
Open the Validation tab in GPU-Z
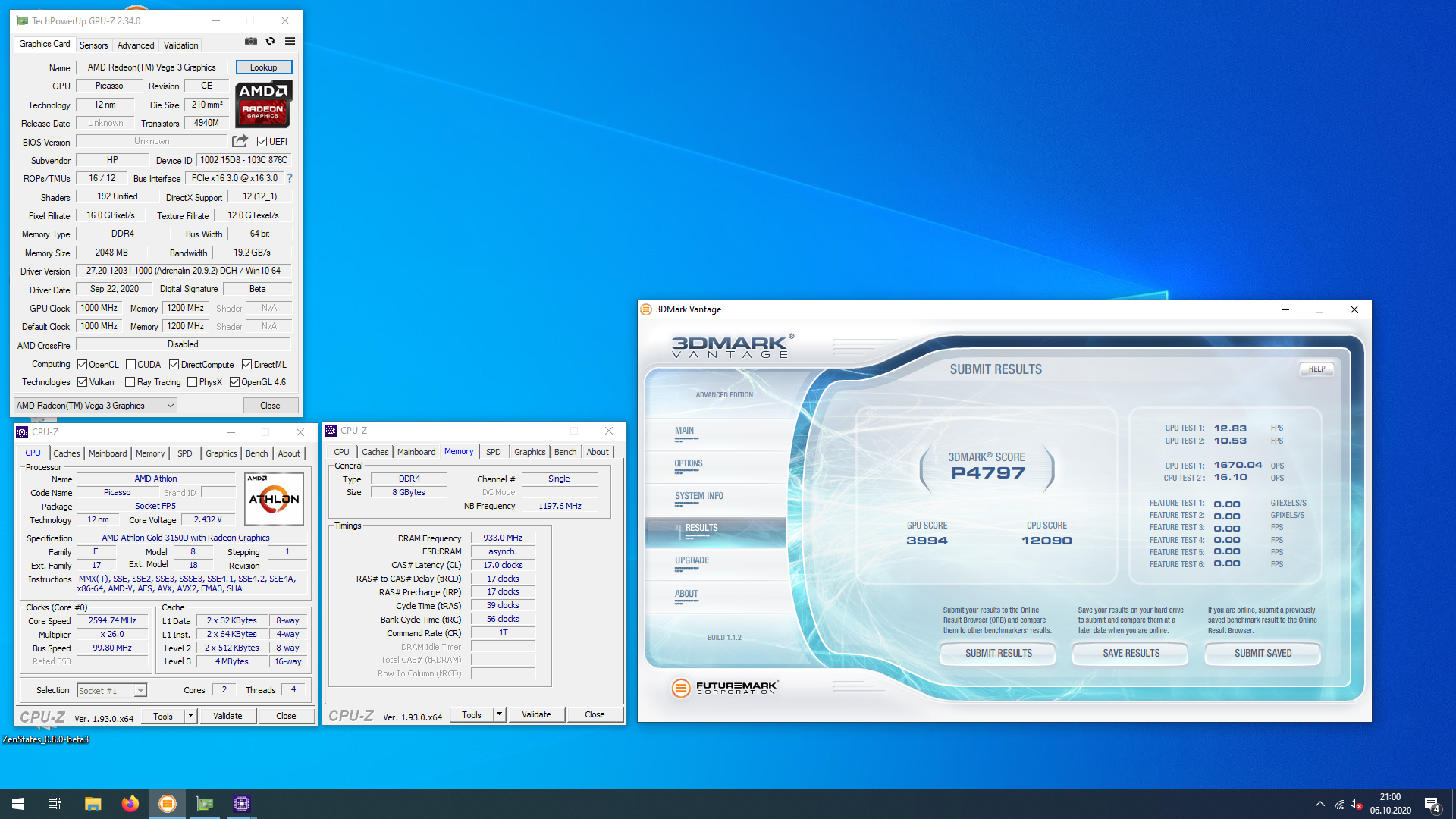[180, 45]
